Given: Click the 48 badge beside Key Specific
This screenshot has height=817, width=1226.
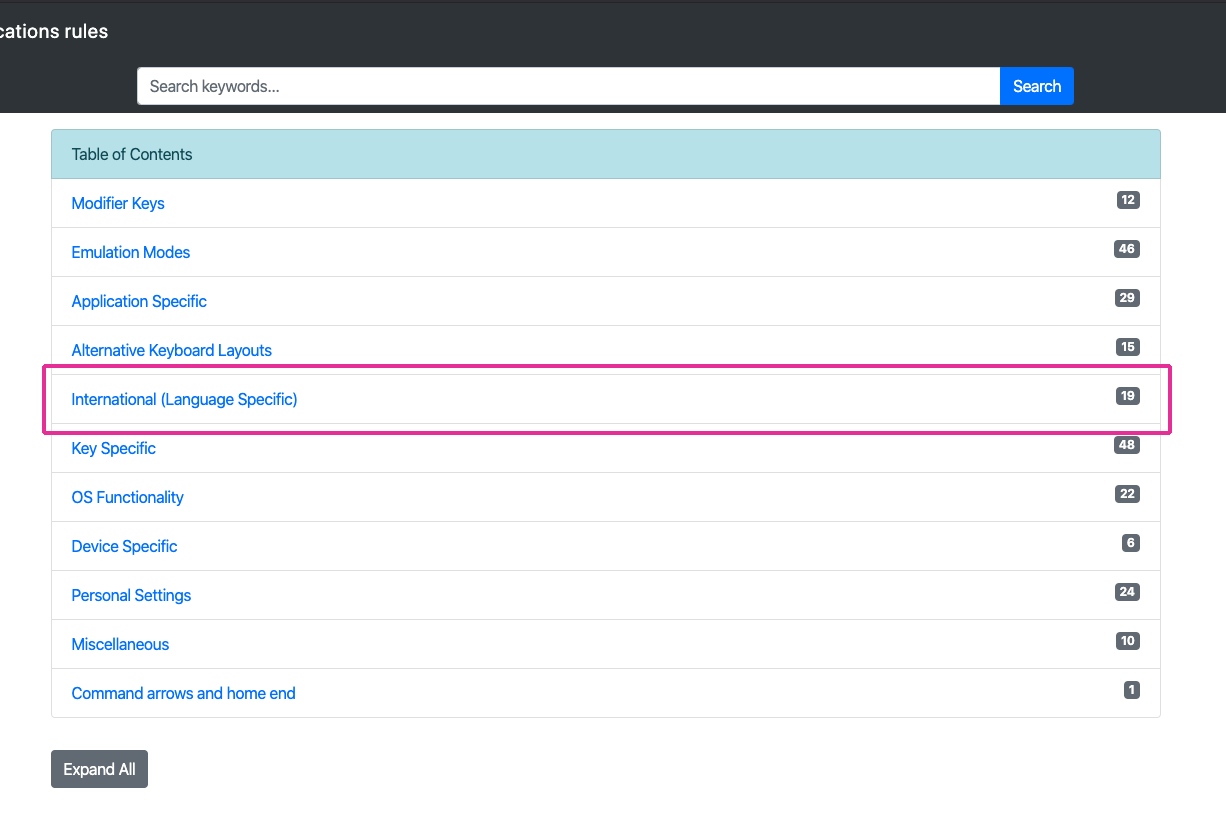Looking at the screenshot, I should 1127,445.
